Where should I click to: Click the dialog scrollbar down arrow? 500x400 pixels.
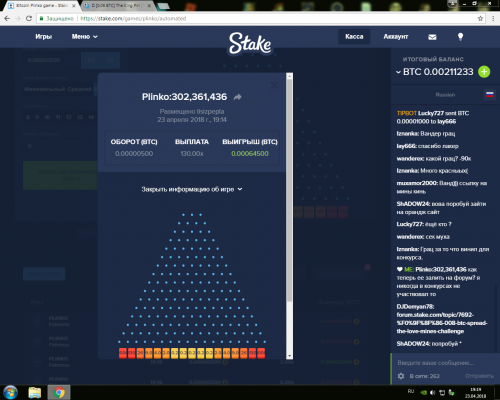289,356
